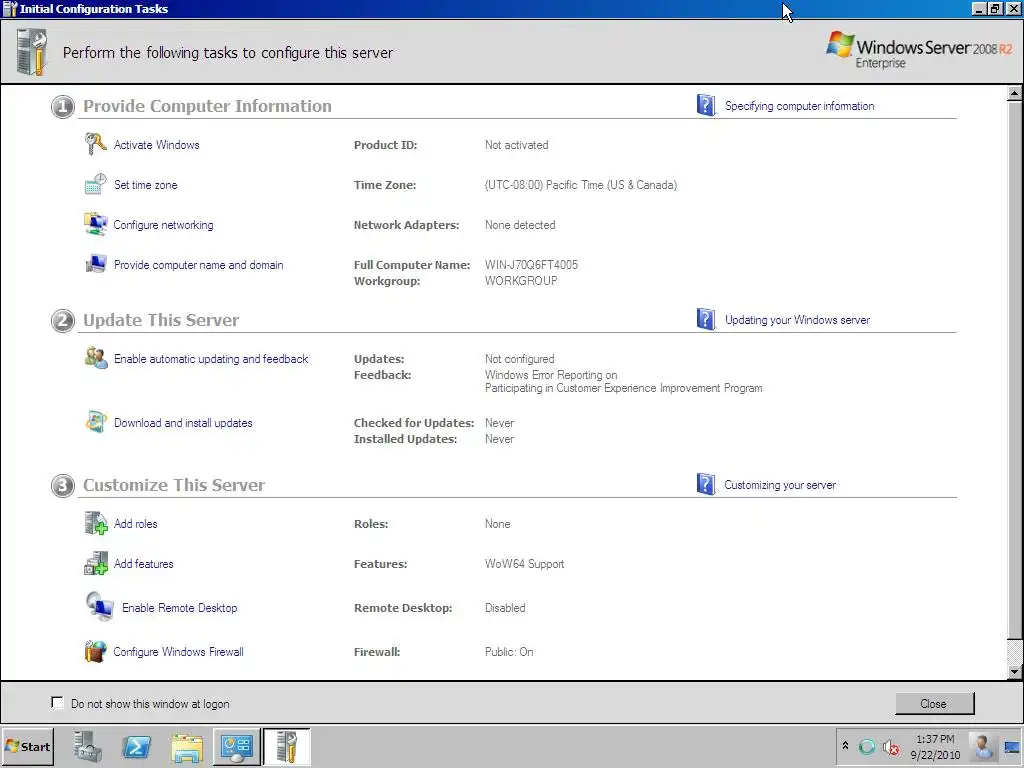
Task: Click the vertical scrollbar thumb
Action: click(1014, 370)
